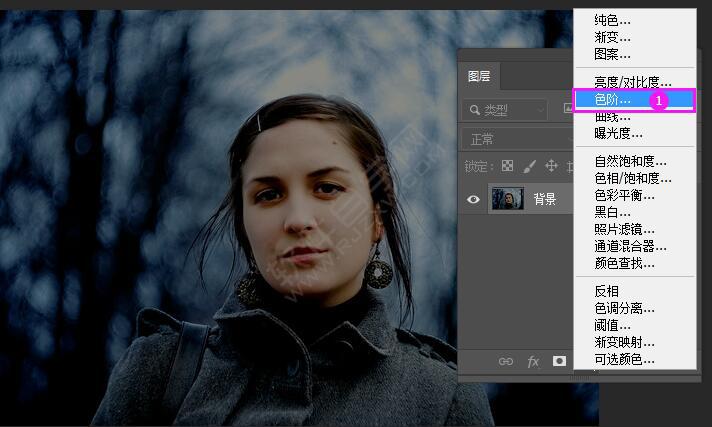Click the pixel layer filter icon
The height and width of the screenshot is (427, 712).
tap(568, 109)
